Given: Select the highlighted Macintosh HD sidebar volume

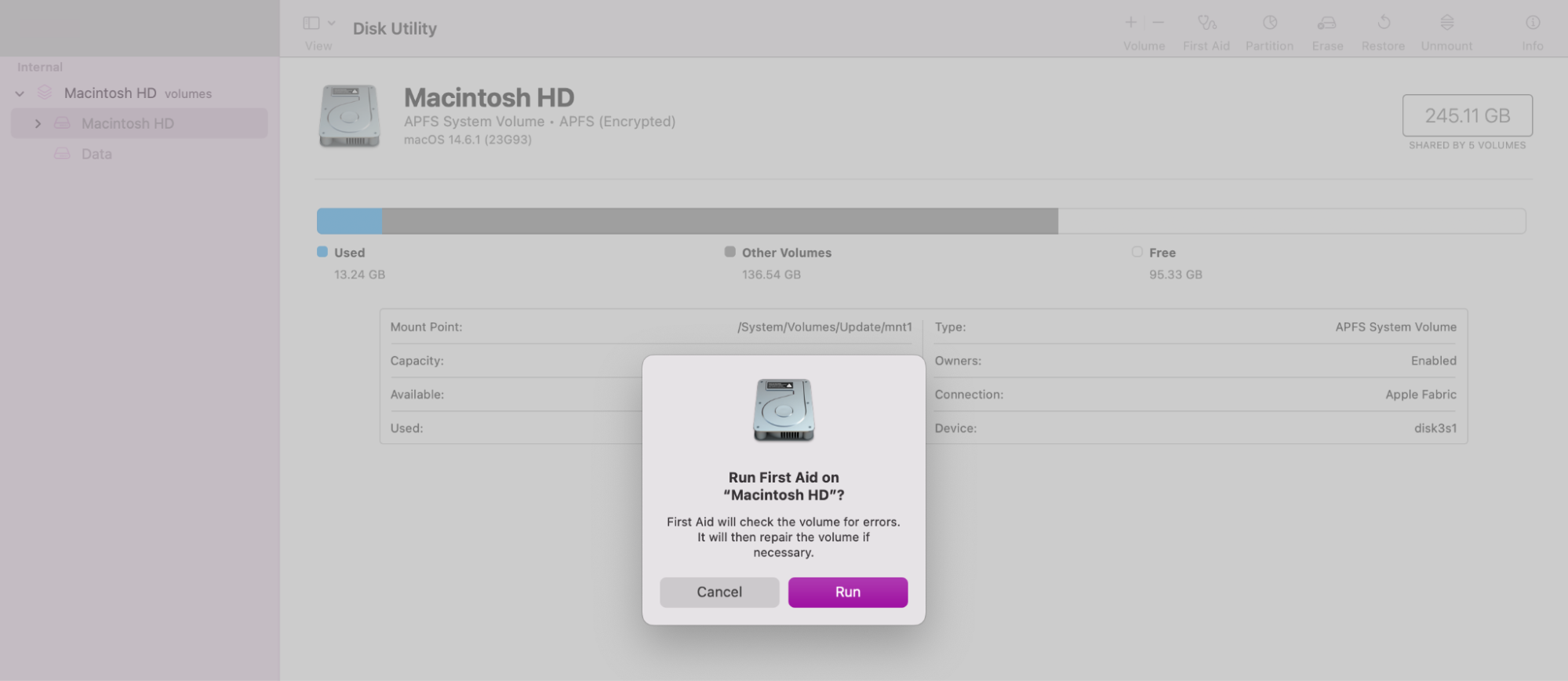Looking at the screenshot, I should [x=140, y=123].
